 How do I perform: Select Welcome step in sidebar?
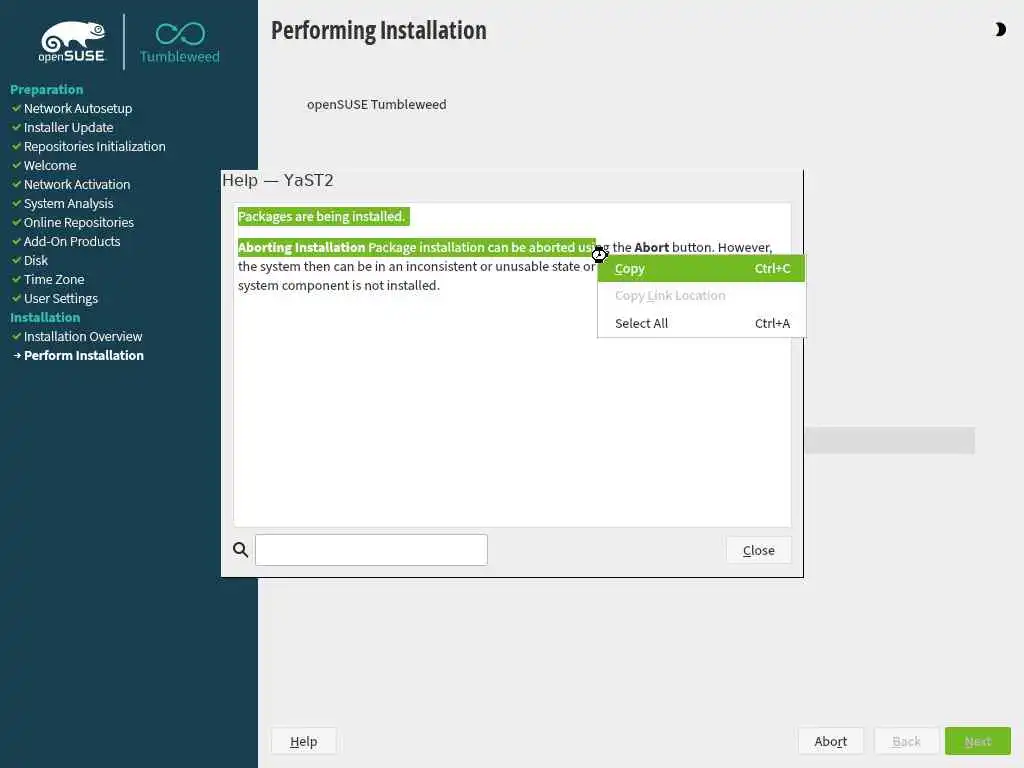[x=50, y=165]
